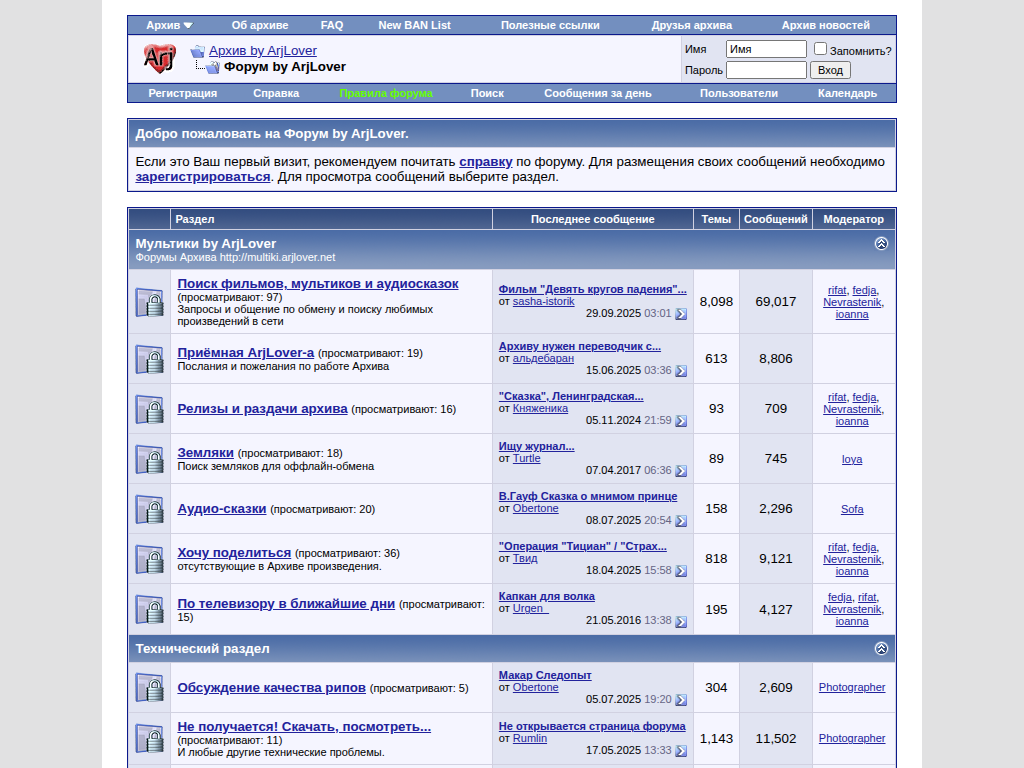This screenshot has height=768, width=1024.
Task: Select Календарь from the navigation bar
Action: pyautogui.click(x=847, y=93)
